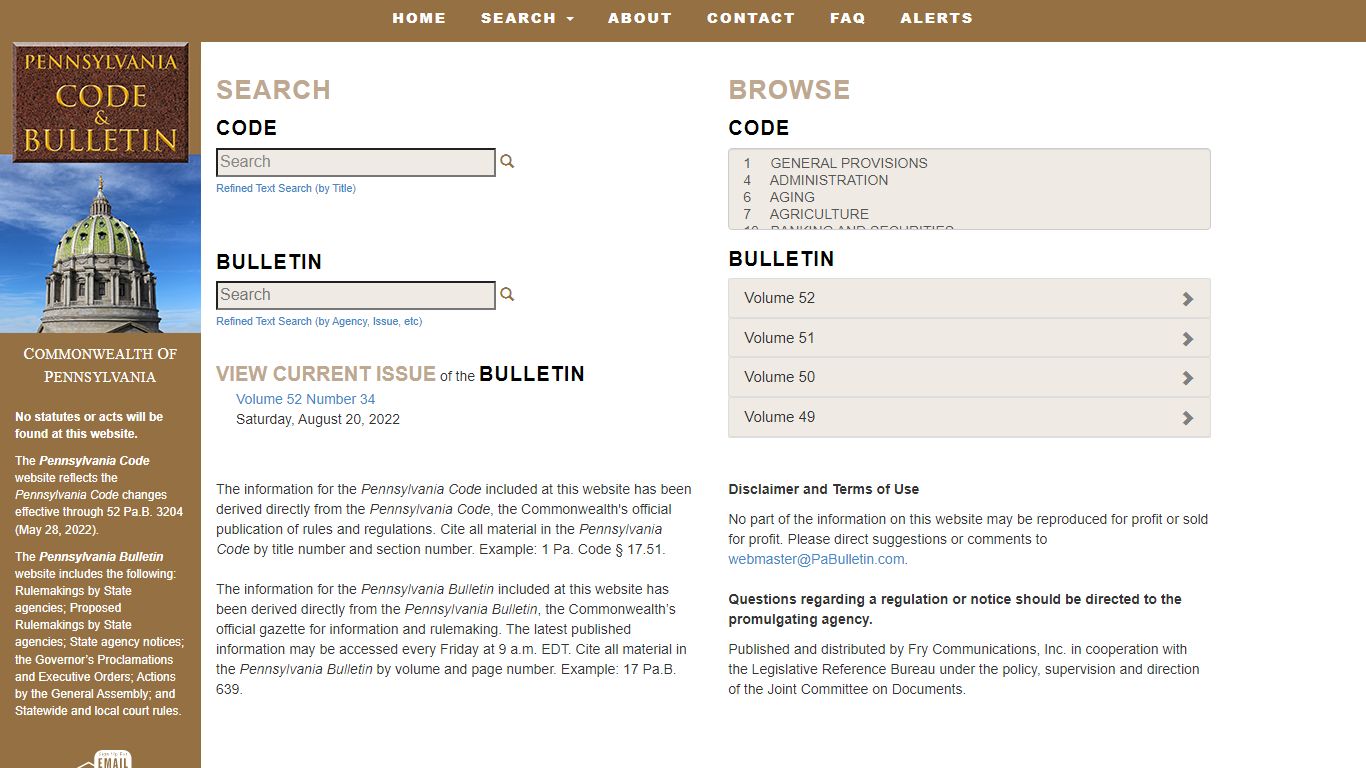Open the FAQ menu item
This screenshot has width=1366, height=768.
(x=848, y=18)
